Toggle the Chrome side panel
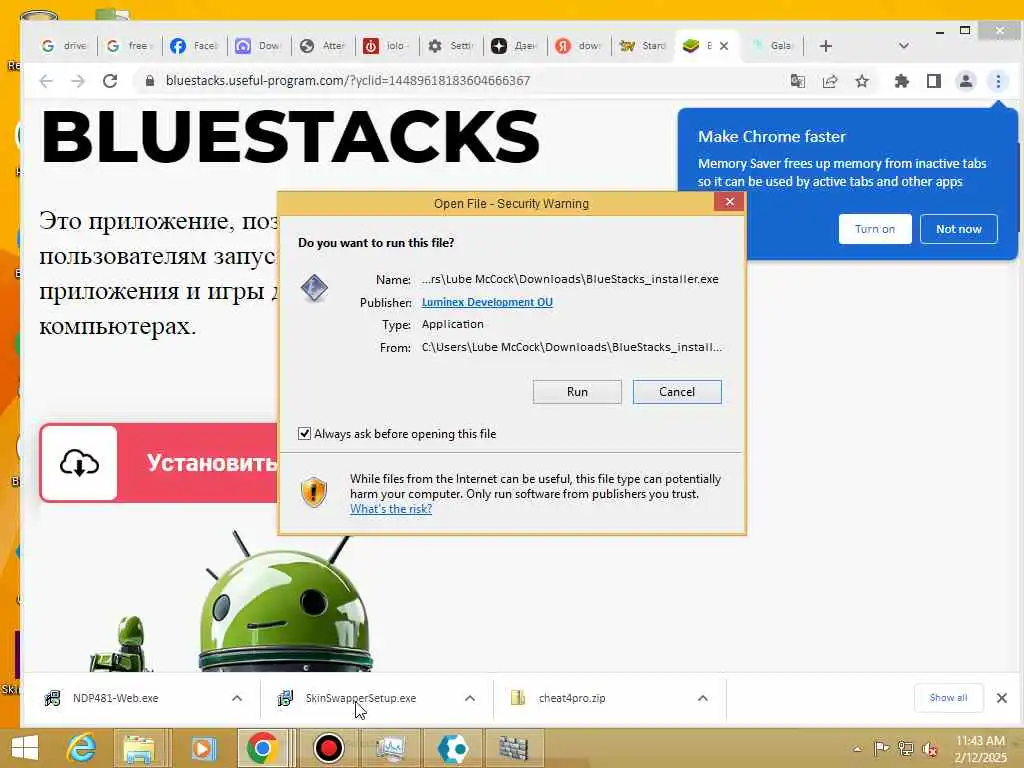This screenshot has width=1024, height=768. tap(934, 81)
